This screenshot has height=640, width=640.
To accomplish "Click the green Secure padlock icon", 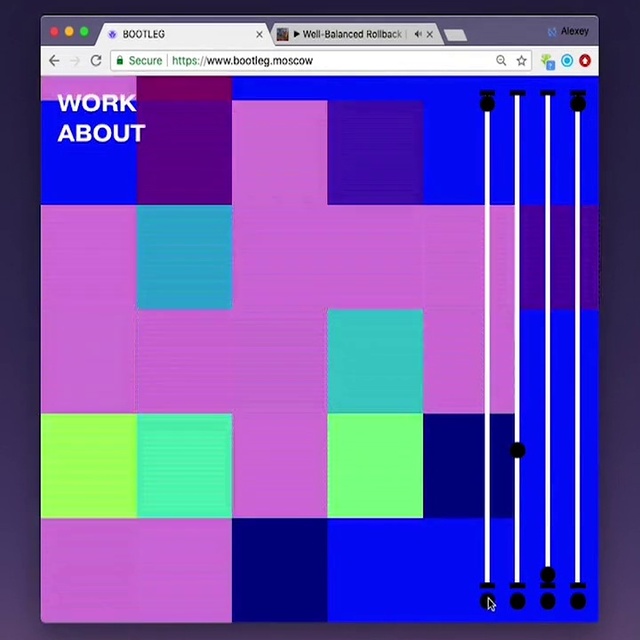I will (120, 61).
